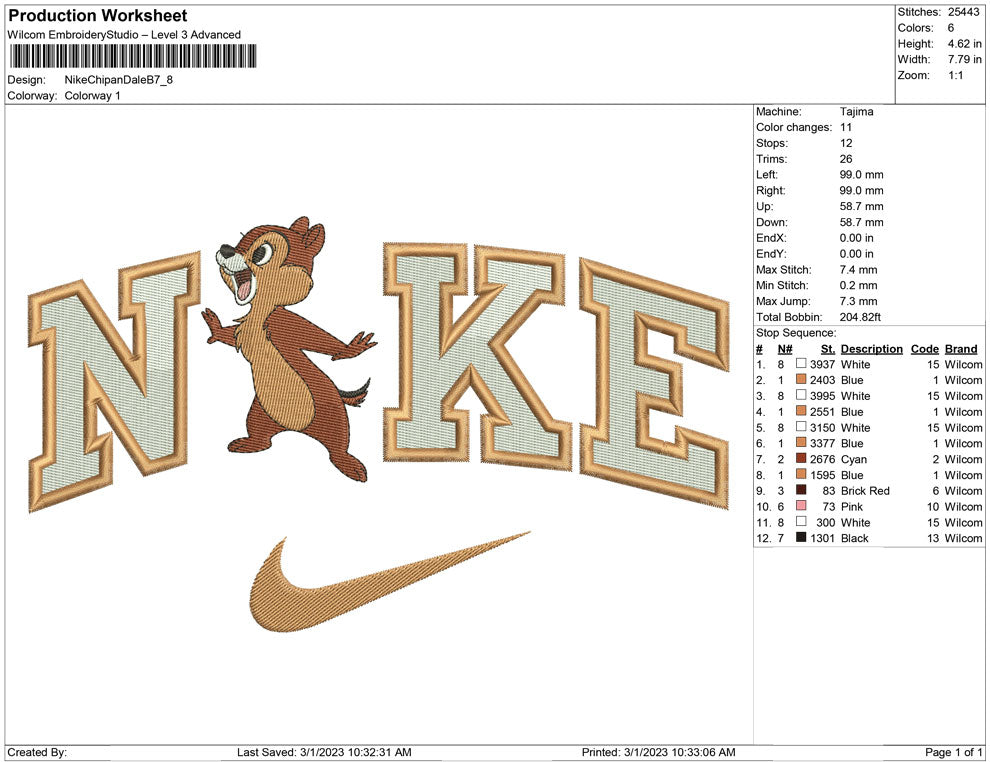This screenshot has height=762, width=990.
Task: Click the Up value '58.7 mm'
Action: pyautogui.click(x=862, y=206)
